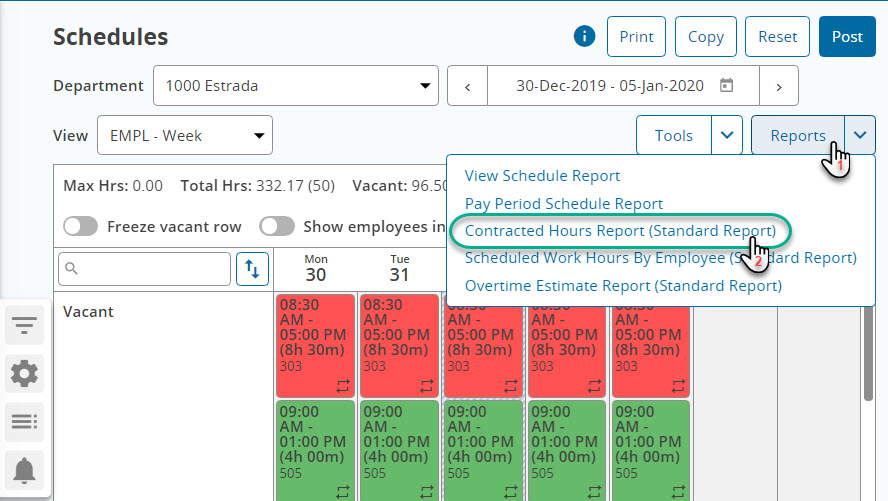Click the blue info icon beside Print

(x=584, y=36)
